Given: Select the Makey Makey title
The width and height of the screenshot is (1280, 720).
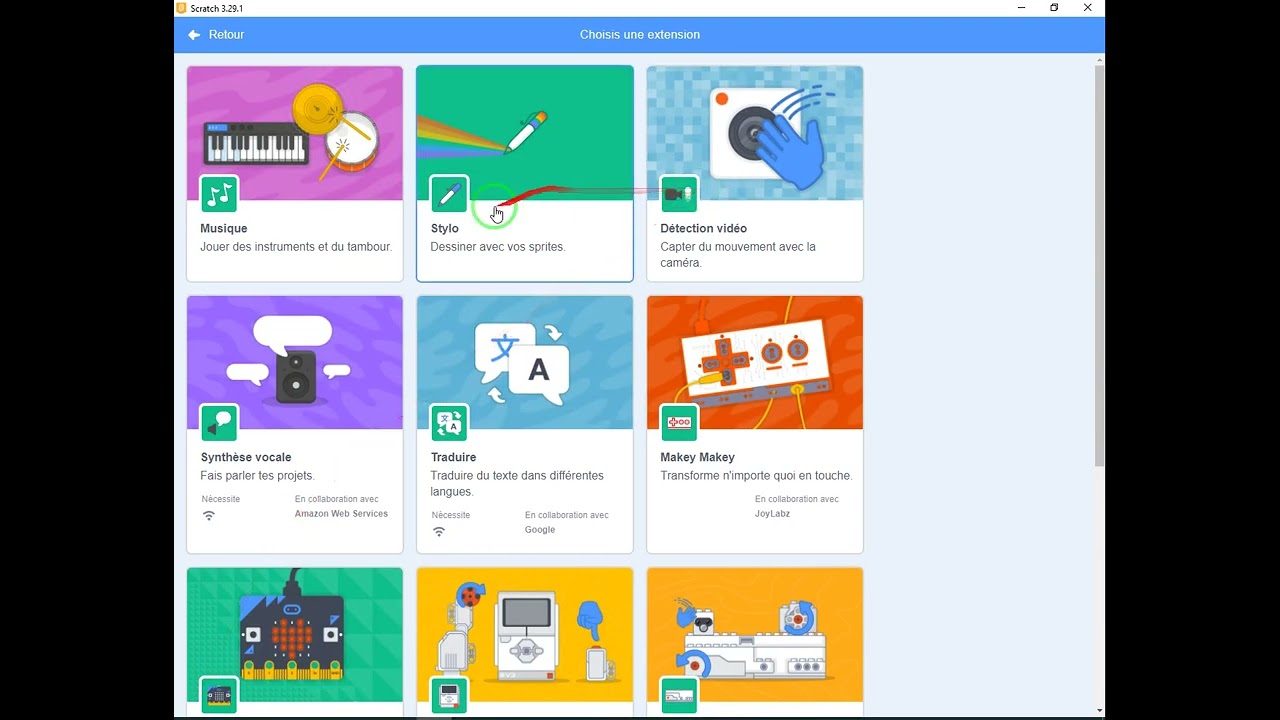Looking at the screenshot, I should [x=697, y=458].
